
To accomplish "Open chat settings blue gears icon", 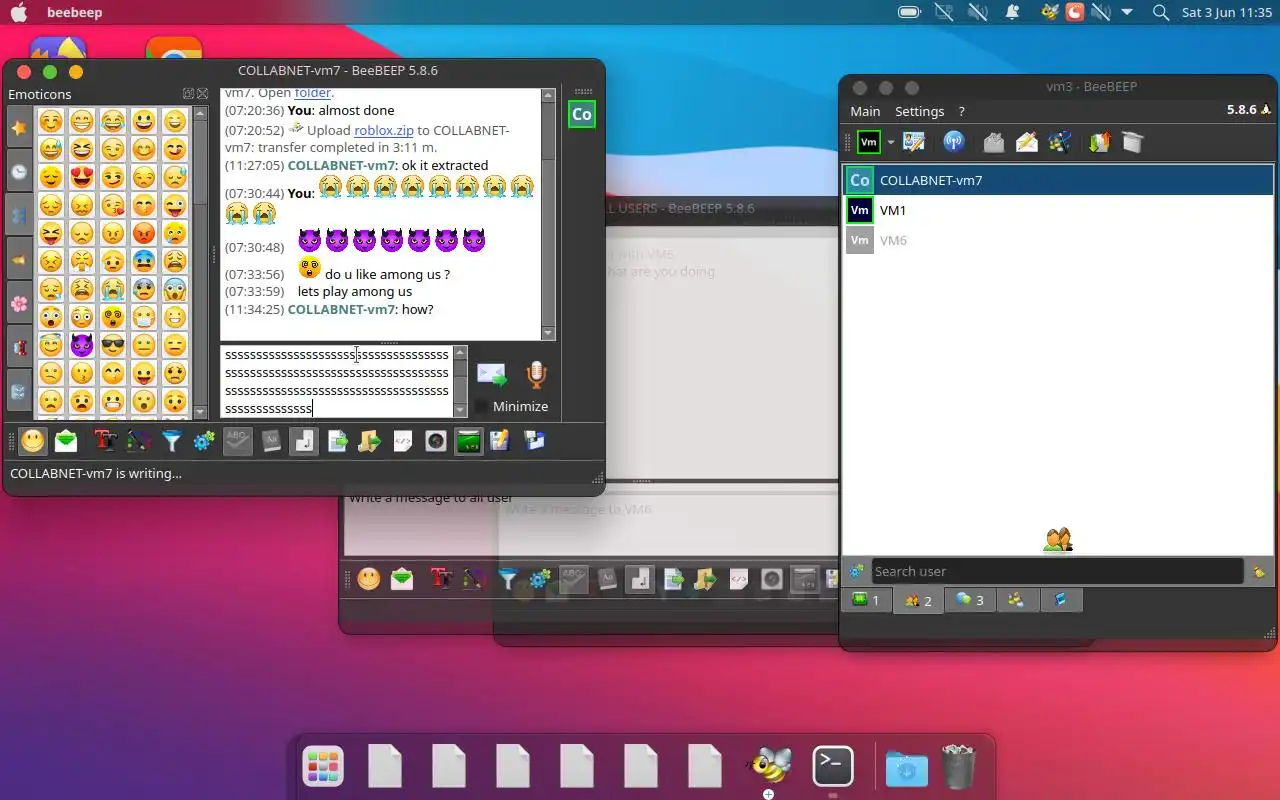I will click(x=204, y=441).
